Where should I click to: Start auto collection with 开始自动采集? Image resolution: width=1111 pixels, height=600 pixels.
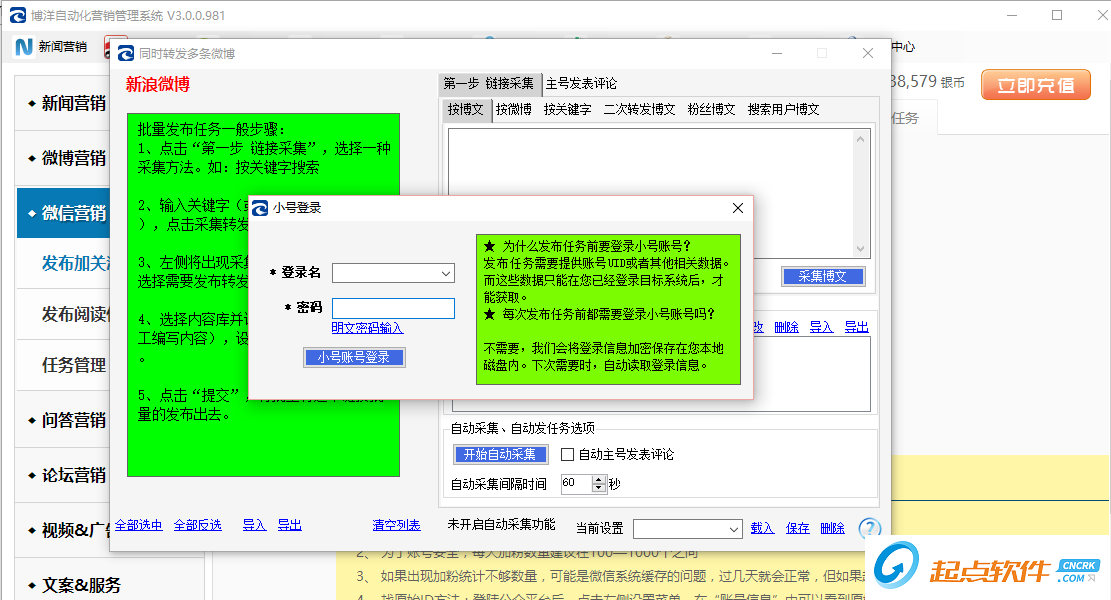tap(500, 454)
